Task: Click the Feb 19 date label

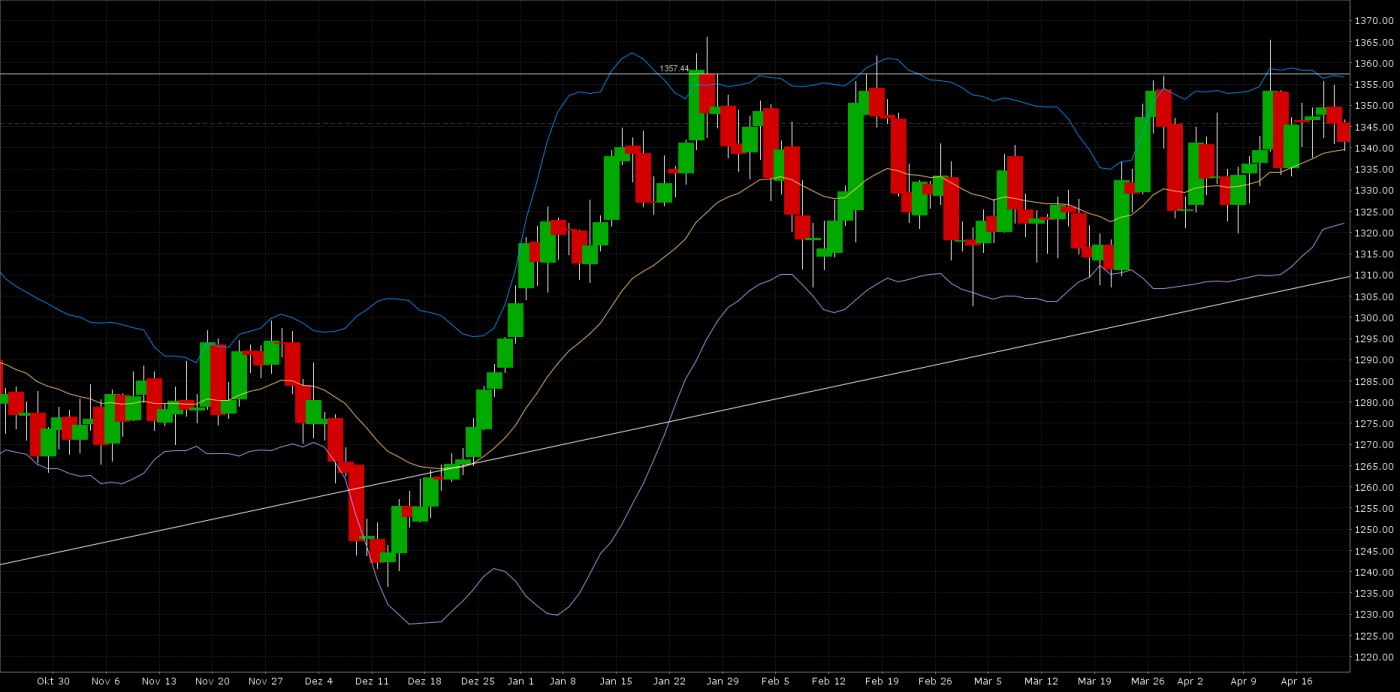Action: [x=881, y=680]
